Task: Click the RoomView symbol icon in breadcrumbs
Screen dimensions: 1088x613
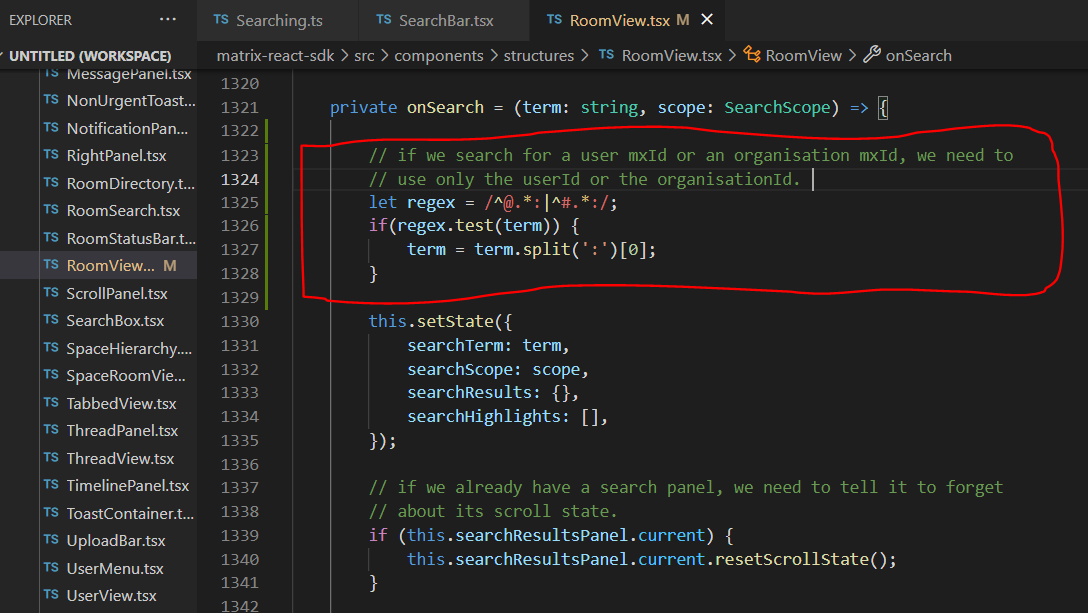Action: tap(750, 55)
